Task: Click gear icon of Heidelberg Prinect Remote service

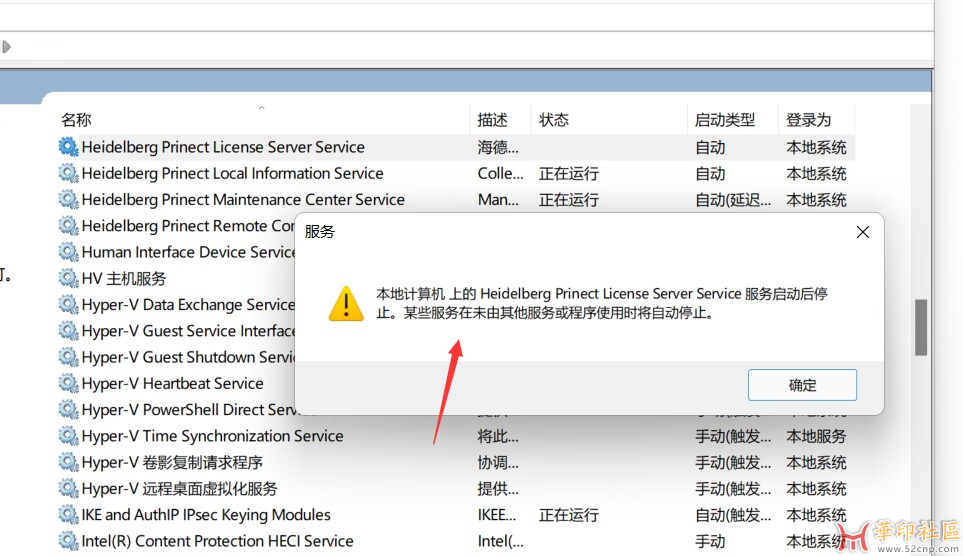Action: click(x=68, y=226)
